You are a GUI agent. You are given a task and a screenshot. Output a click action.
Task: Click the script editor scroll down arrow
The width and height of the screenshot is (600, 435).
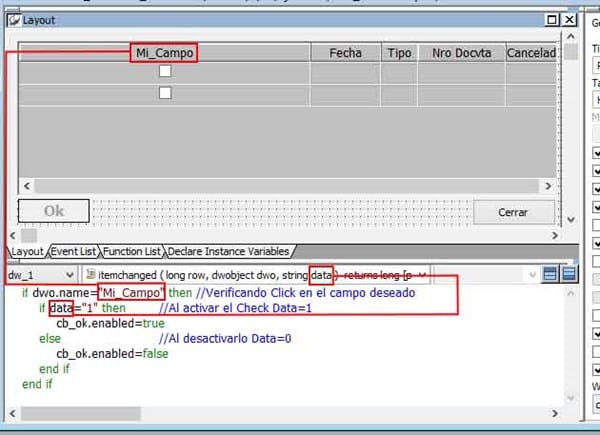click(x=571, y=398)
